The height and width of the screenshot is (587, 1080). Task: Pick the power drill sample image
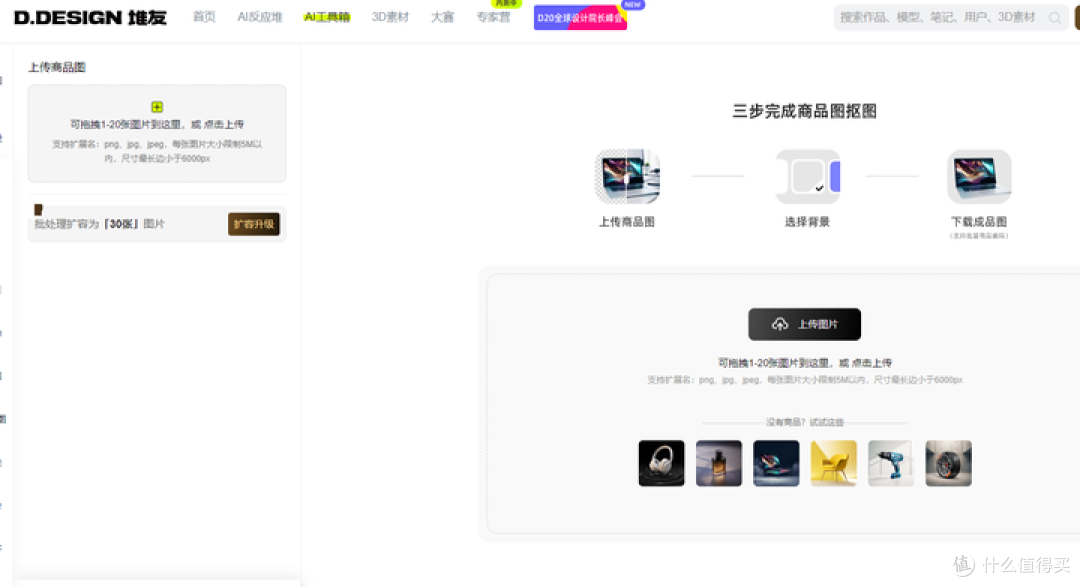[891, 463]
